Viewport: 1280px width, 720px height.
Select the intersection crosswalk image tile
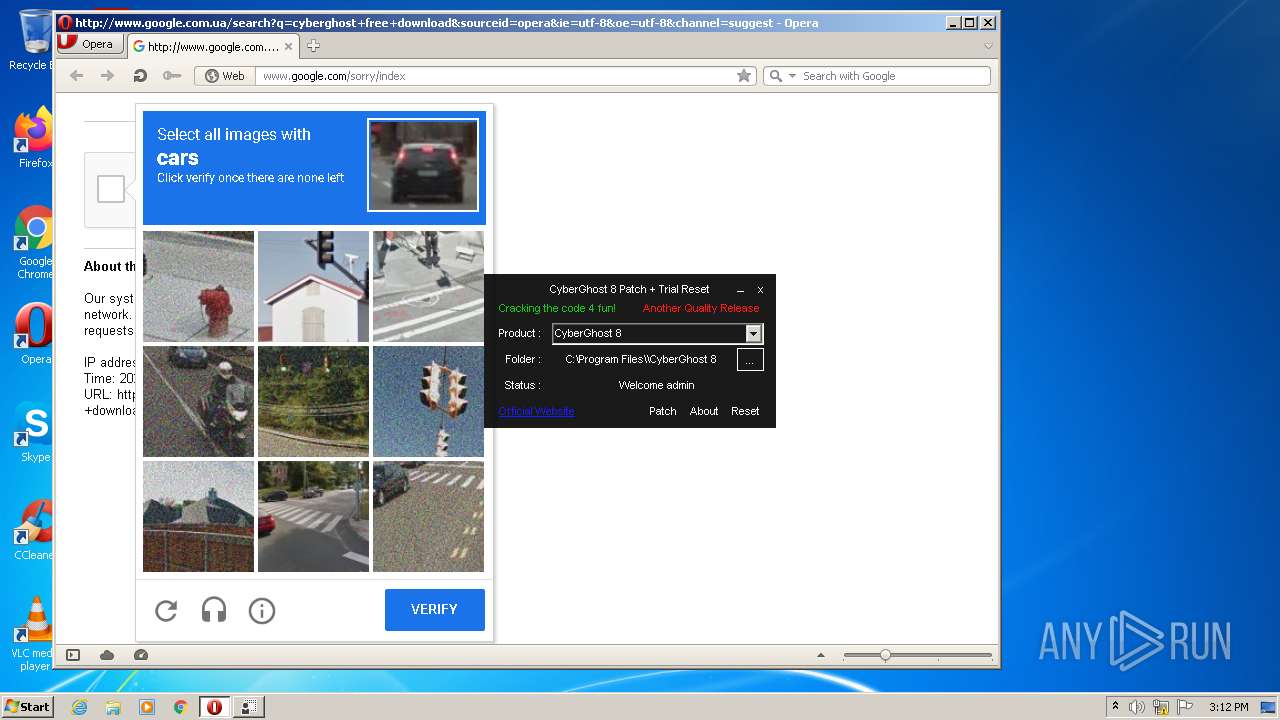(313, 516)
